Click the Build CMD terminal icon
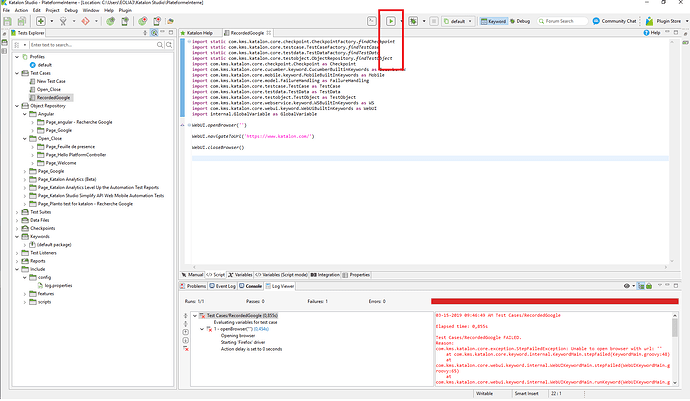This screenshot has width=690, height=401. click(372, 21)
